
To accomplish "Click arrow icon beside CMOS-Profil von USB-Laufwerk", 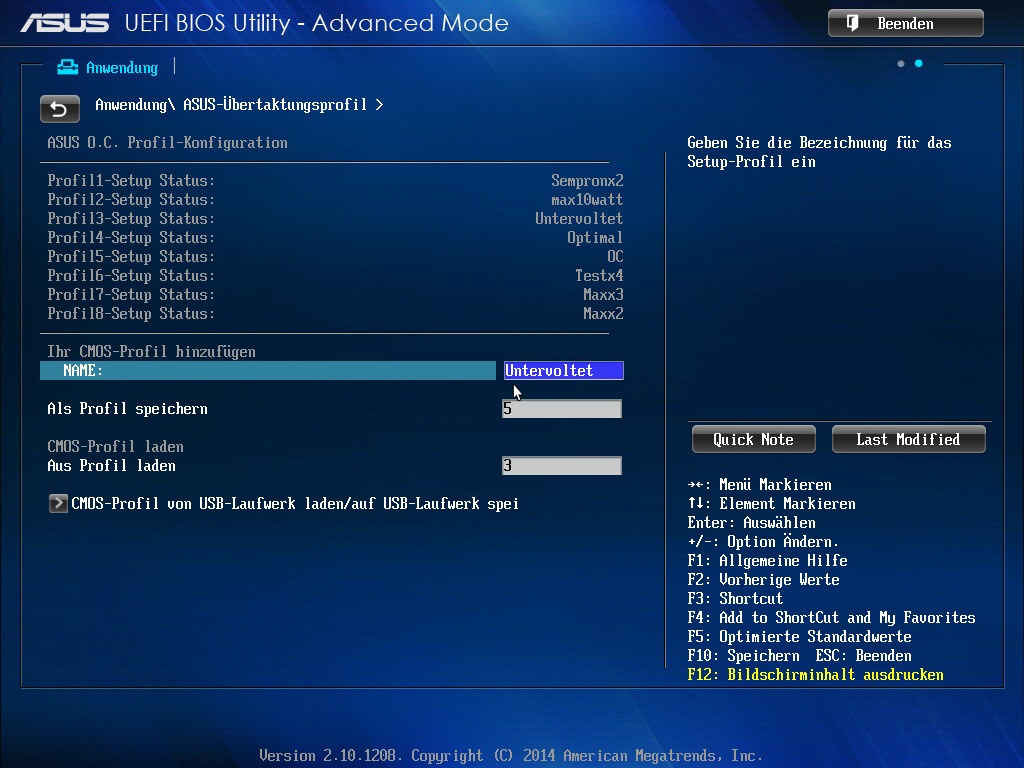I will tap(58, 504).
